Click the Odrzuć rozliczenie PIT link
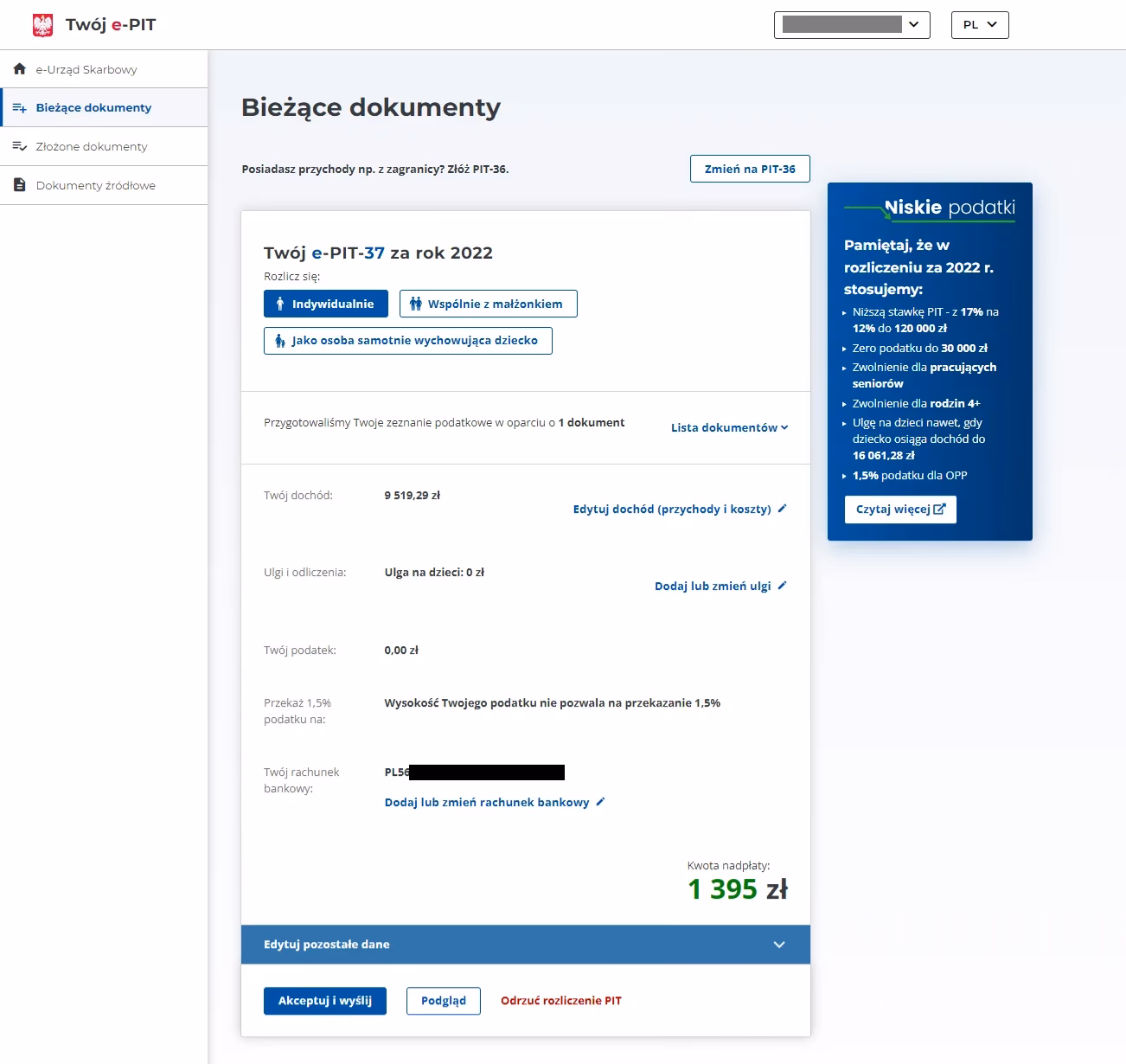1126x1064 pixels. pos(560,1000)
